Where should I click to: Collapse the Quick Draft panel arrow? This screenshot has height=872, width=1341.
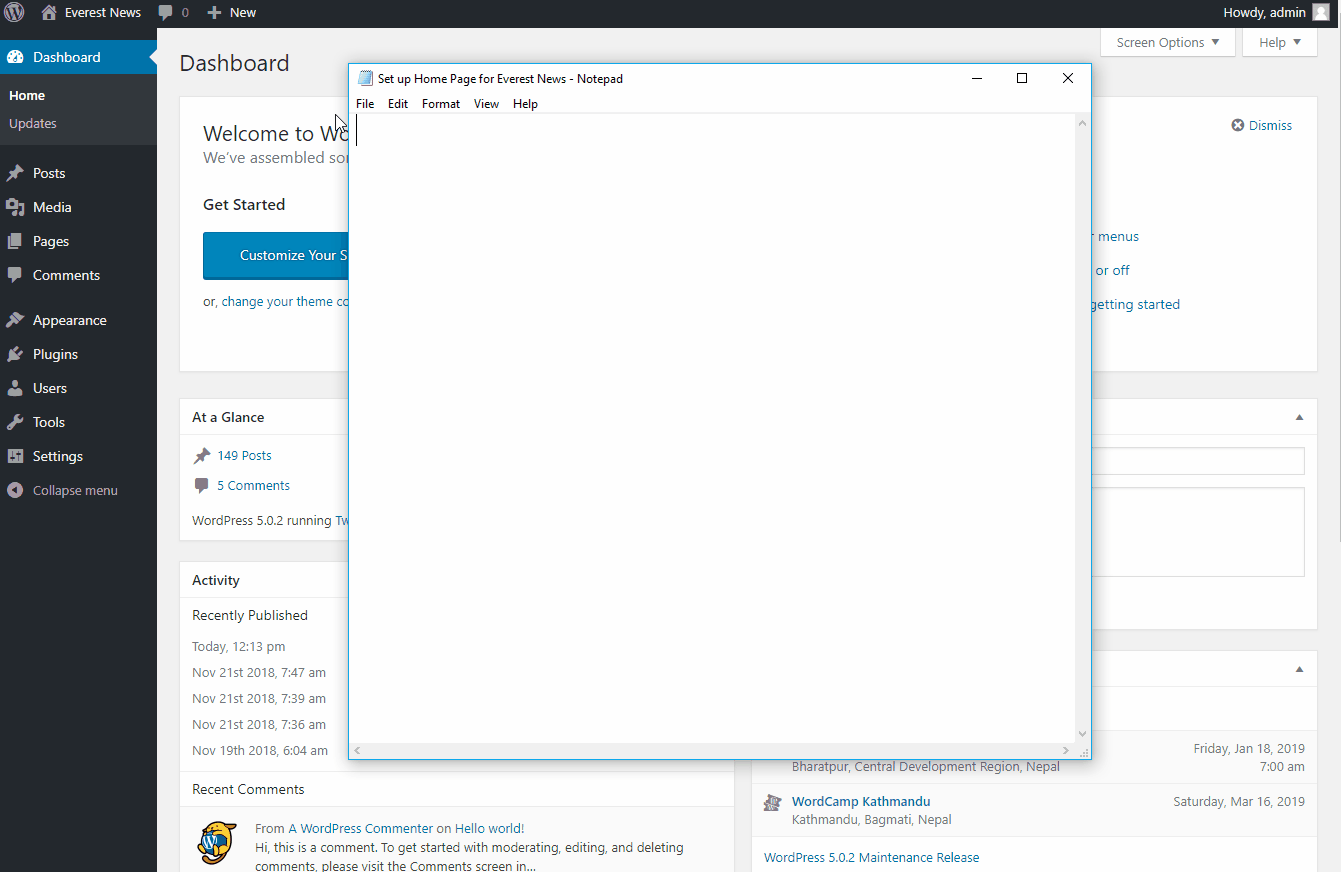tap(1299, 417)
